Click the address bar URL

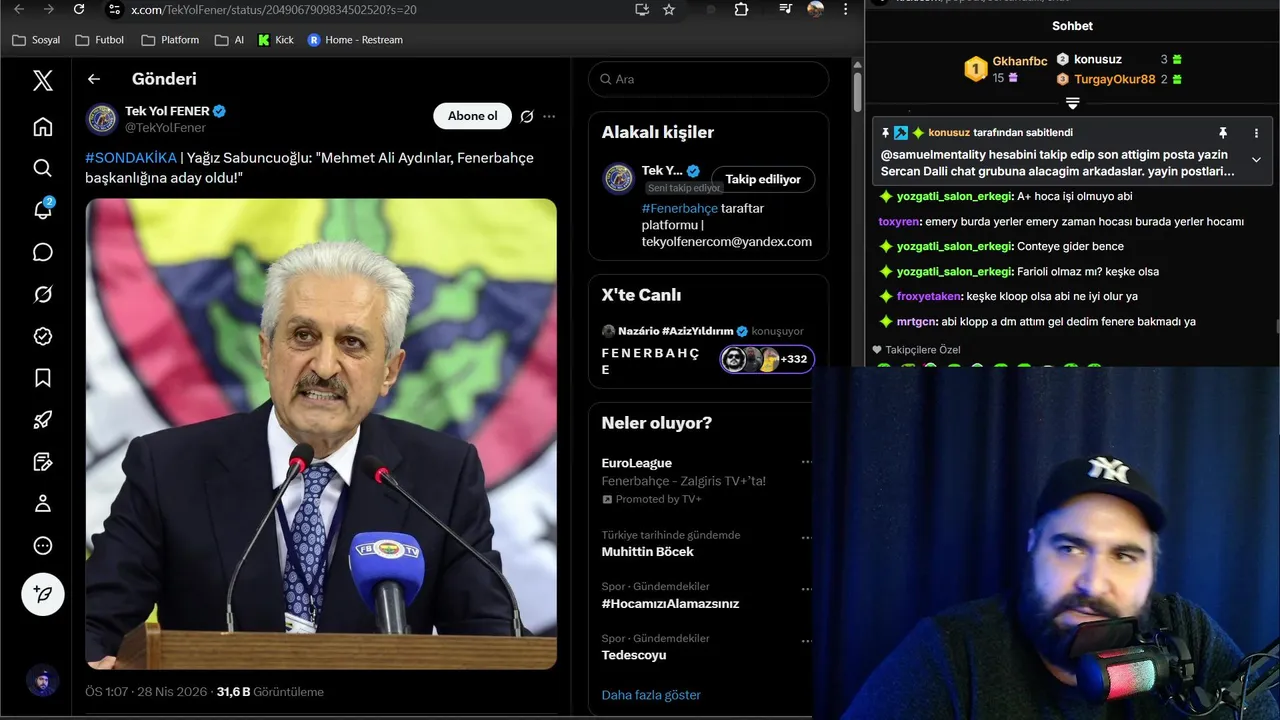274,9
